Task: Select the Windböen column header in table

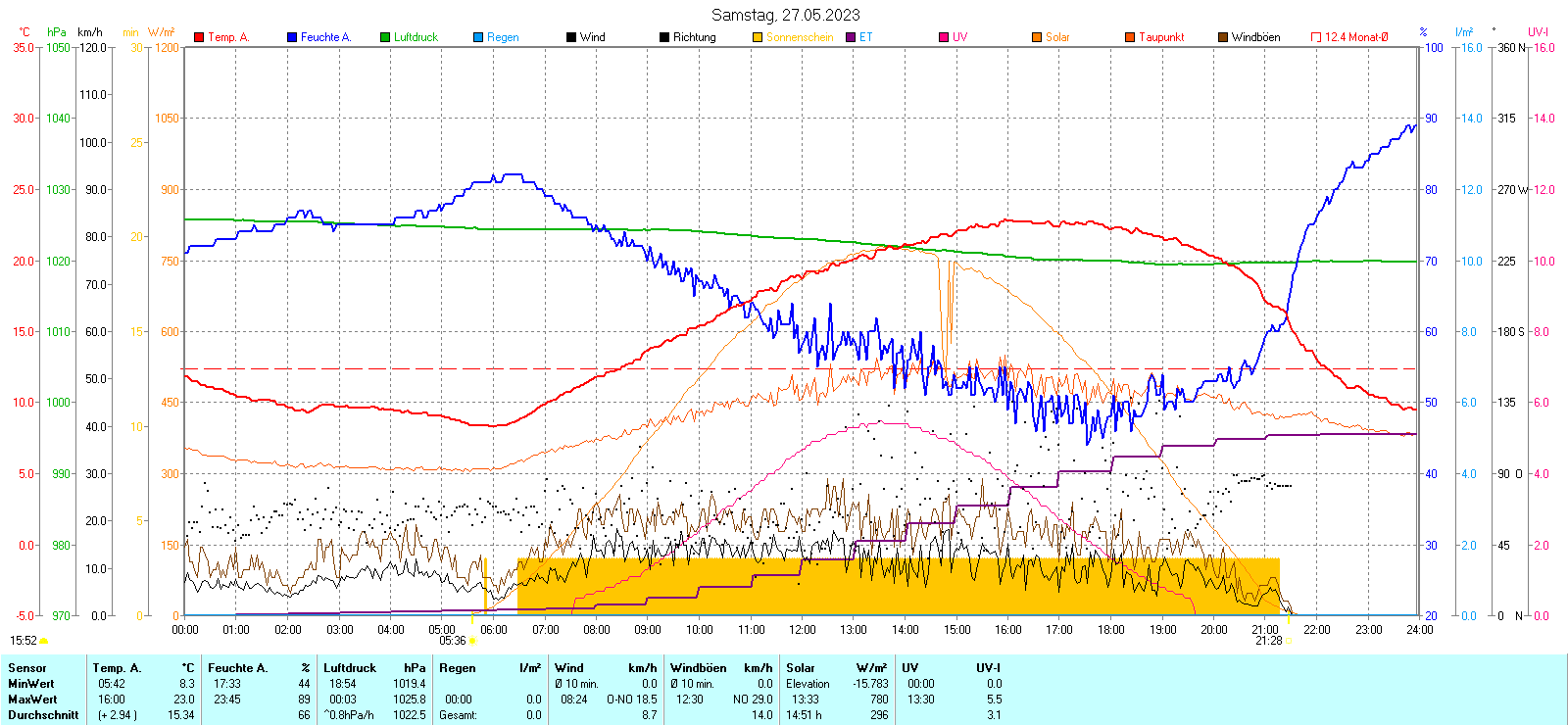Action: 698,668
